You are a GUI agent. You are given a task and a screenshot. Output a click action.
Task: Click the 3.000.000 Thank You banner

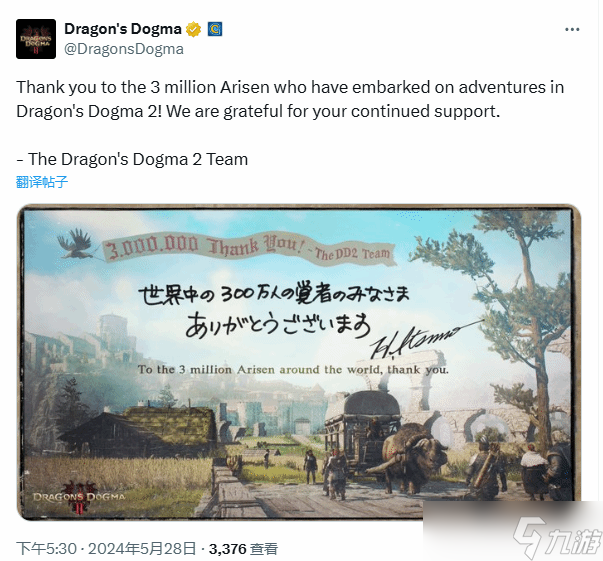[x=249, y=249]
